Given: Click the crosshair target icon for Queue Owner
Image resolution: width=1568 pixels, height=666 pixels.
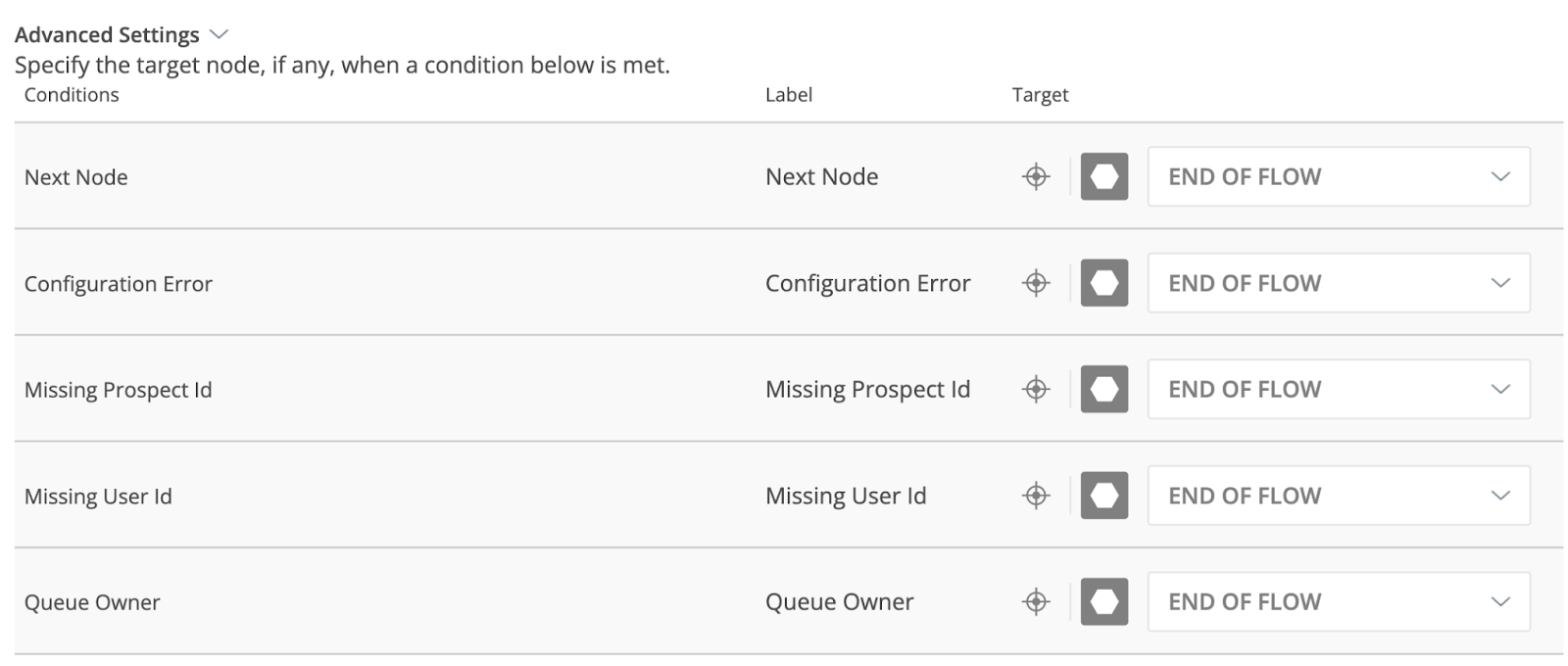Looking at the screenshot, I should [1036, 601].
